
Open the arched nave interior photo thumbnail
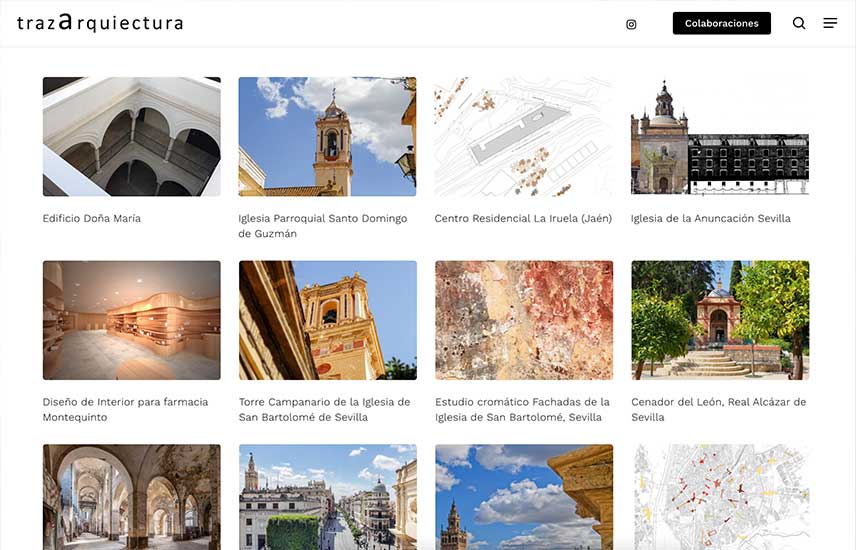132,497
